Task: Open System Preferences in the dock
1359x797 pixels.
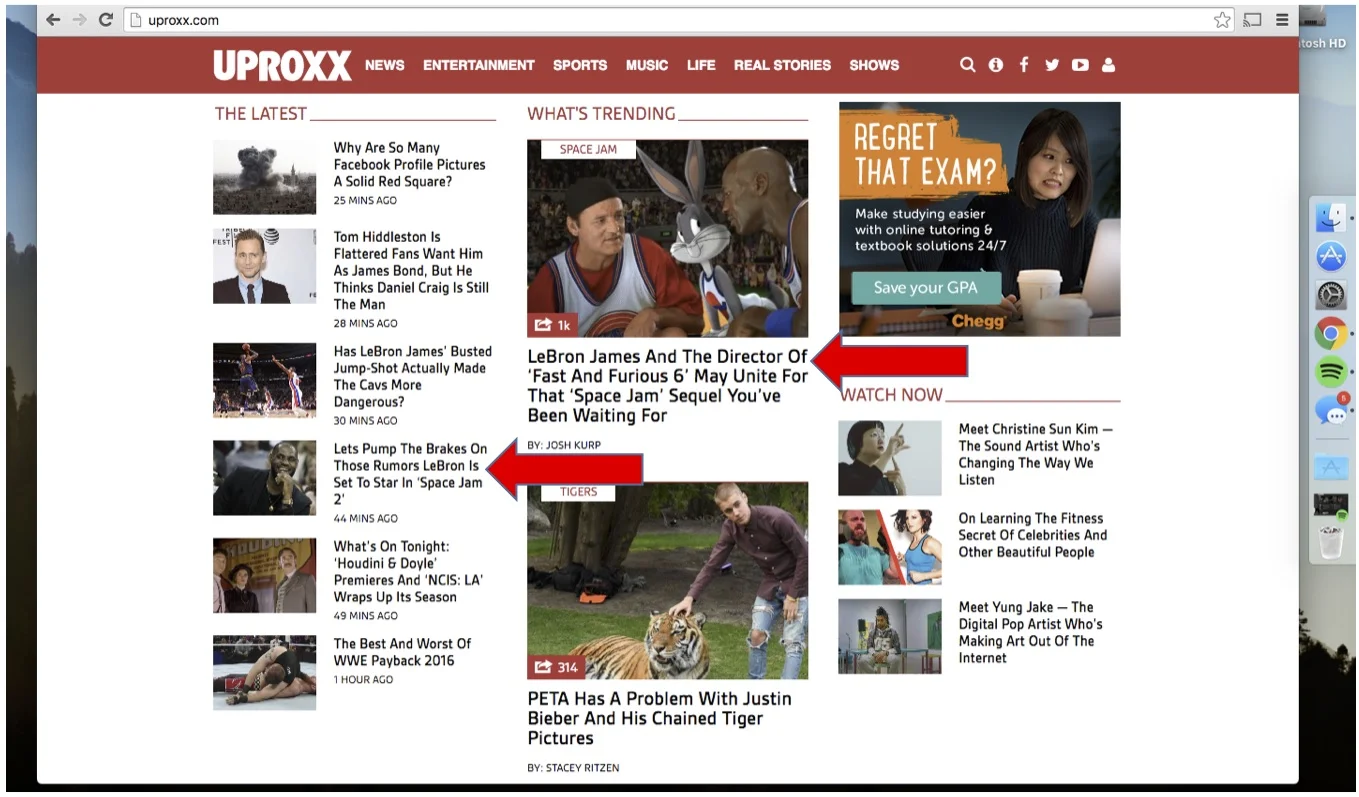Action: click(x=1330, y=295)
